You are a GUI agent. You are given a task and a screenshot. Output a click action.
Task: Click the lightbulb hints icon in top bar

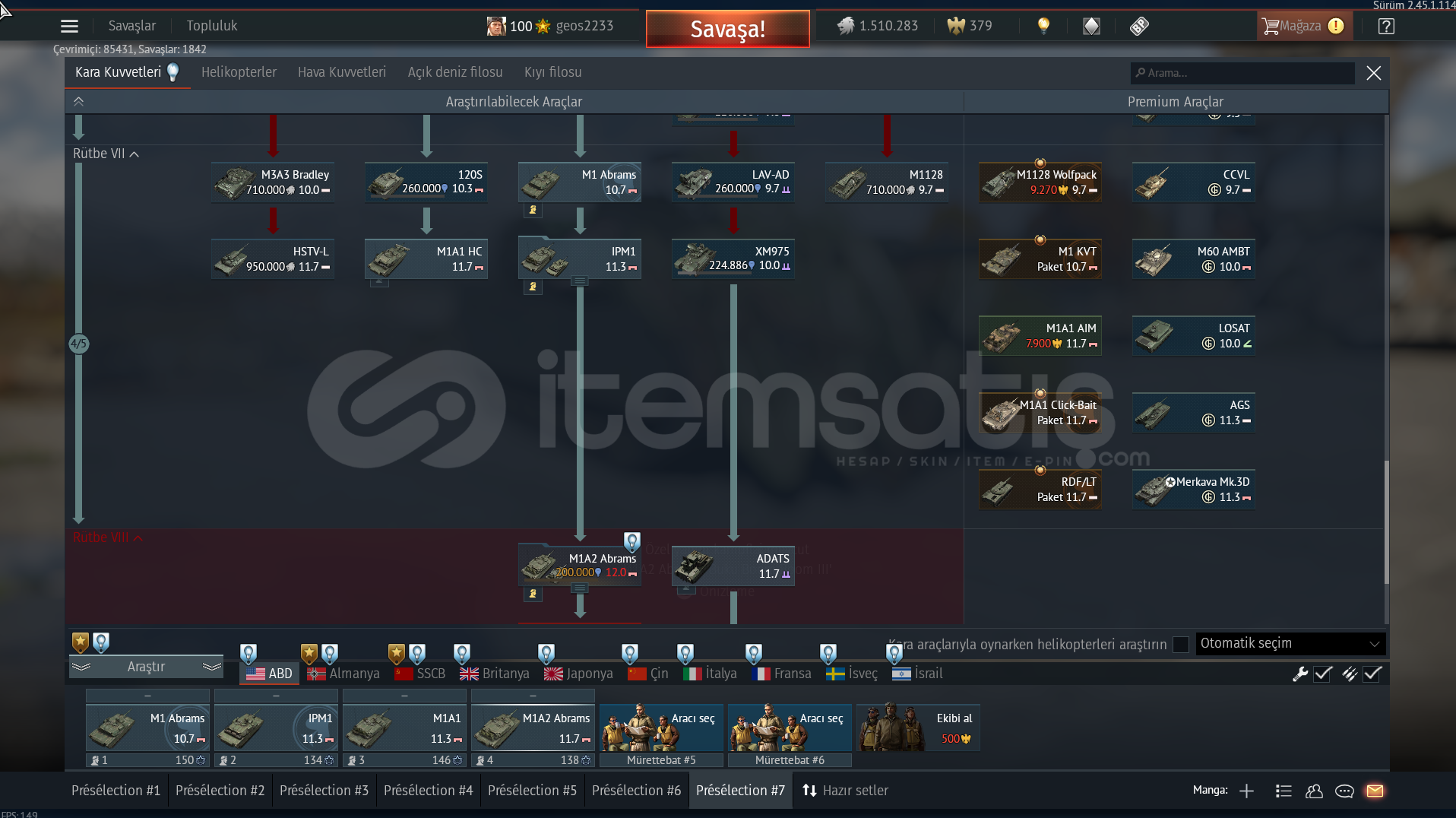1043,26
